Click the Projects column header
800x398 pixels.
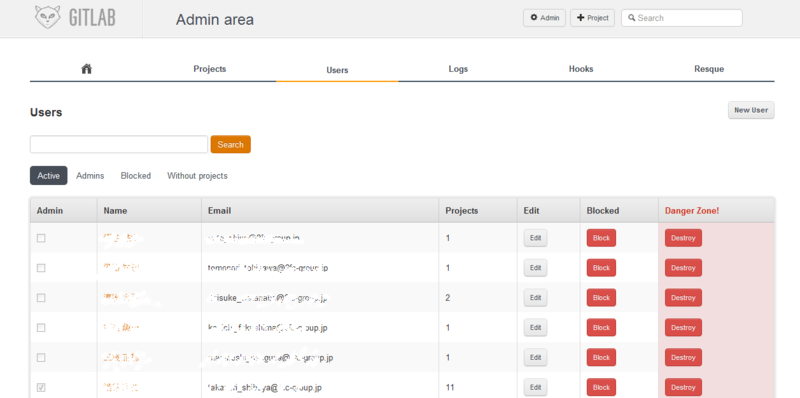pyautogui.click(x=462, y=211)
